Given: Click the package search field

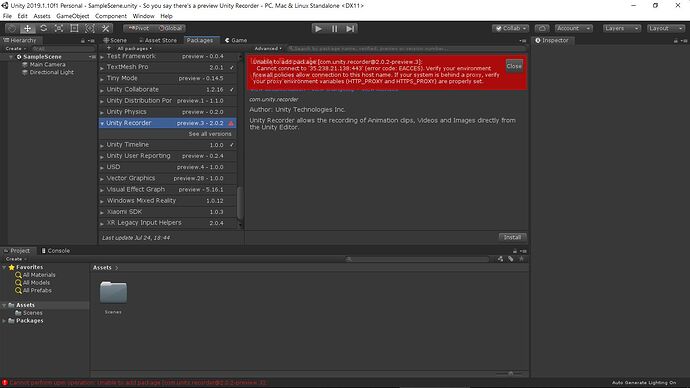Looking at the screenshot, I should [x=406, y=48].
